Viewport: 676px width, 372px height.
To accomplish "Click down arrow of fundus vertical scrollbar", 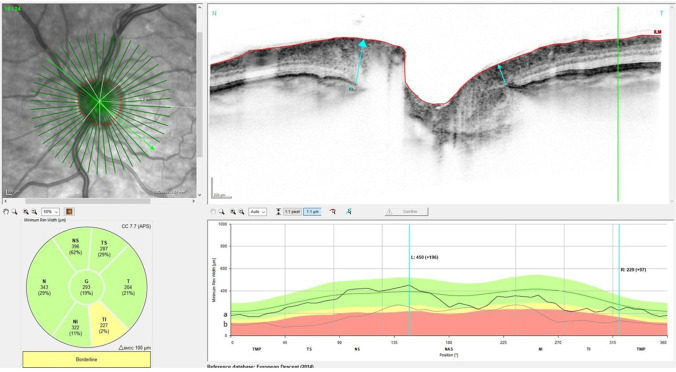I will click(x=199, y=195).
